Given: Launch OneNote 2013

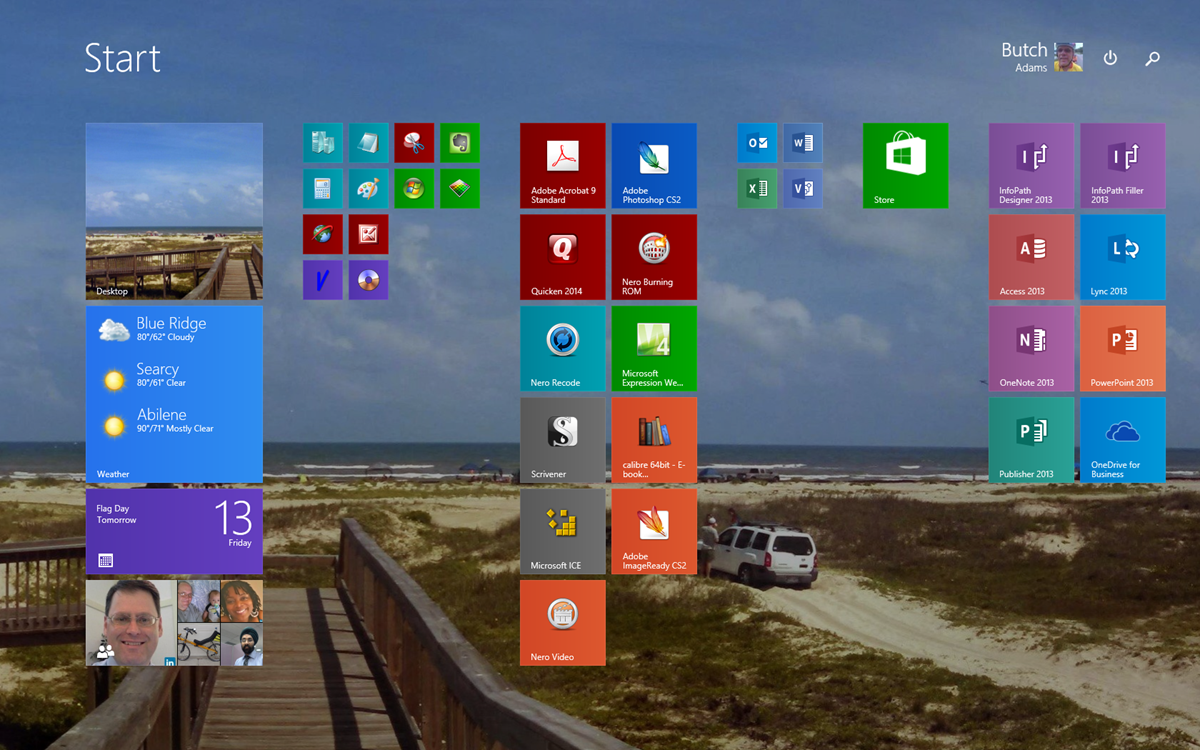Looking at the screenshot, I should tap(1032, 349).
